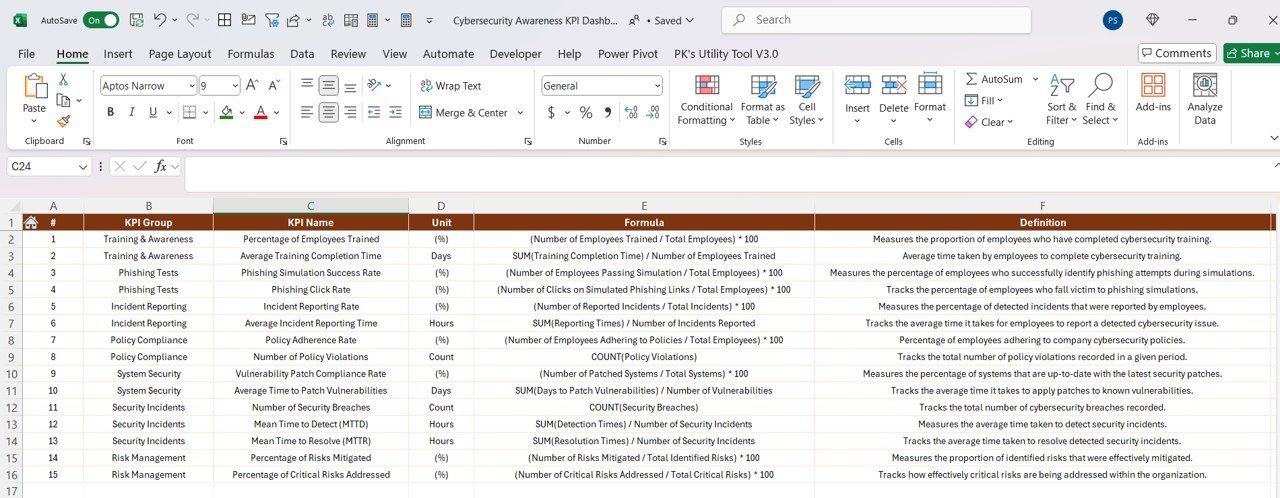Open the Font Color dropdown arrow
The image size is (1280, 498).
(x=276, y=112)
